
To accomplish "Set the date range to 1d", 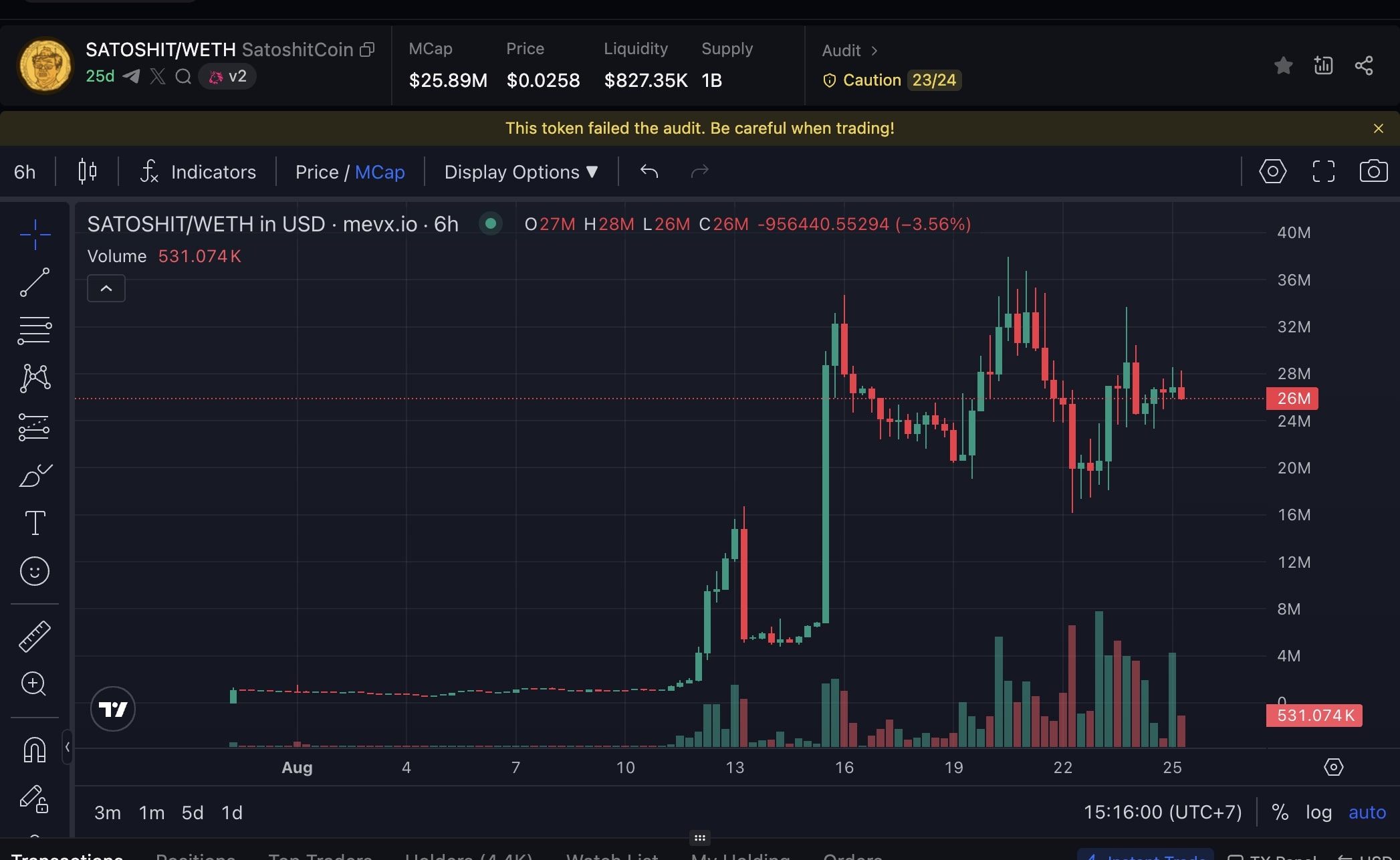I will (x=232, y=813).
